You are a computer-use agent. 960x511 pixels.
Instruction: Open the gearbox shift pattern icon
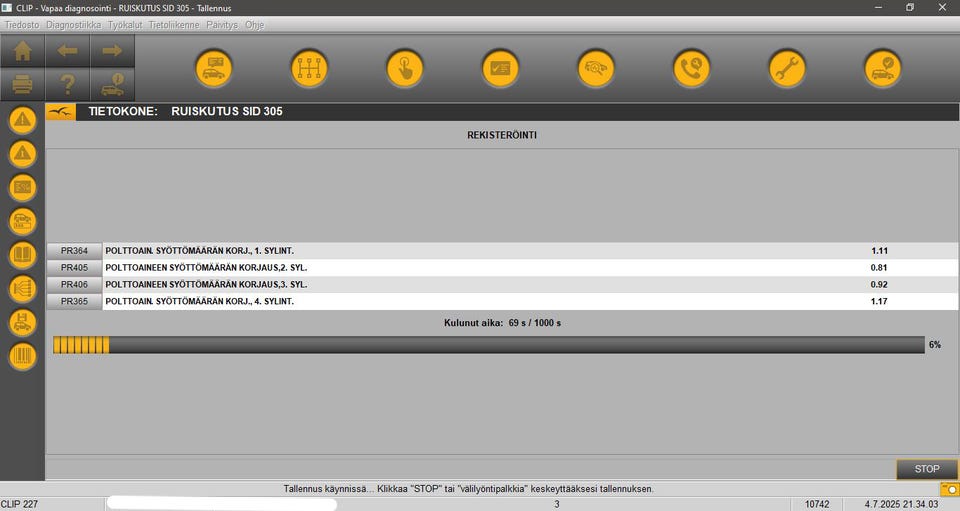coord(309,68)
